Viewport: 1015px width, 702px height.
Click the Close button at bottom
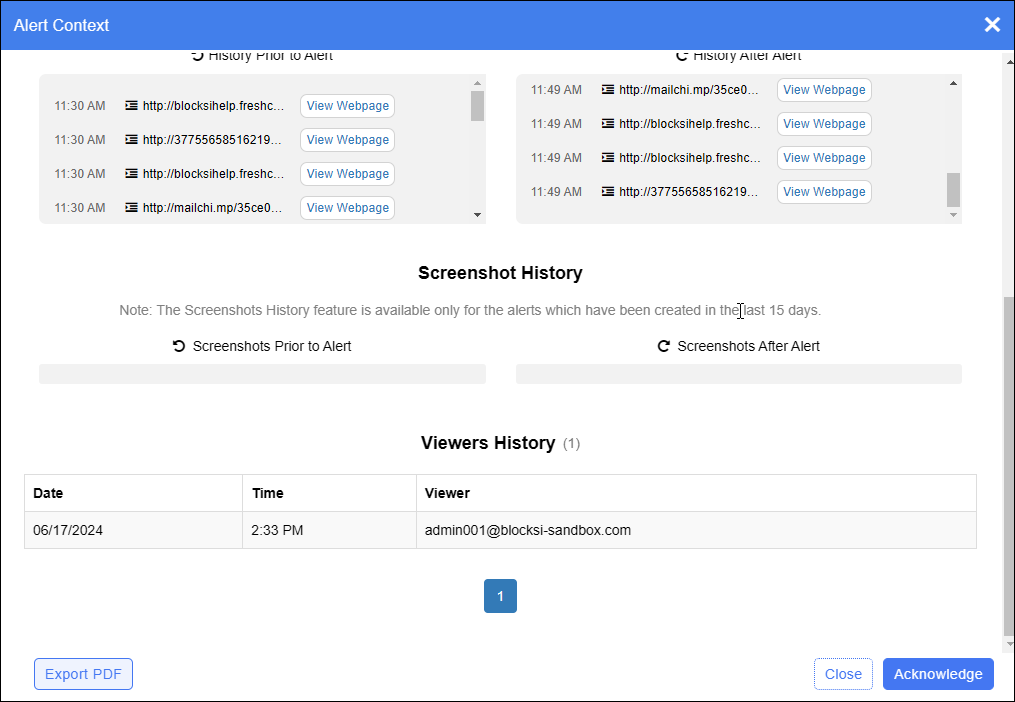[843, 674]
